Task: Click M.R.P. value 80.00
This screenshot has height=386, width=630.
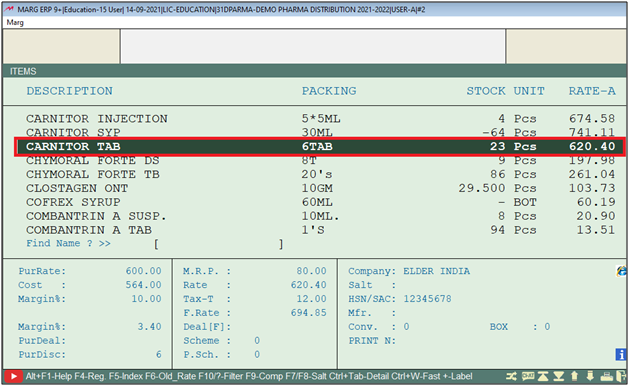Action: (x=311, y=271)
